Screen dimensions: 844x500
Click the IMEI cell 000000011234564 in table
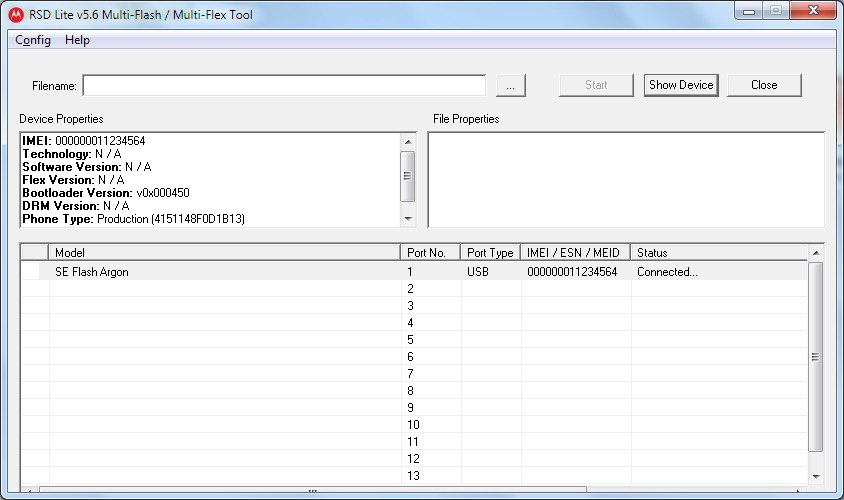click(575, 272)
